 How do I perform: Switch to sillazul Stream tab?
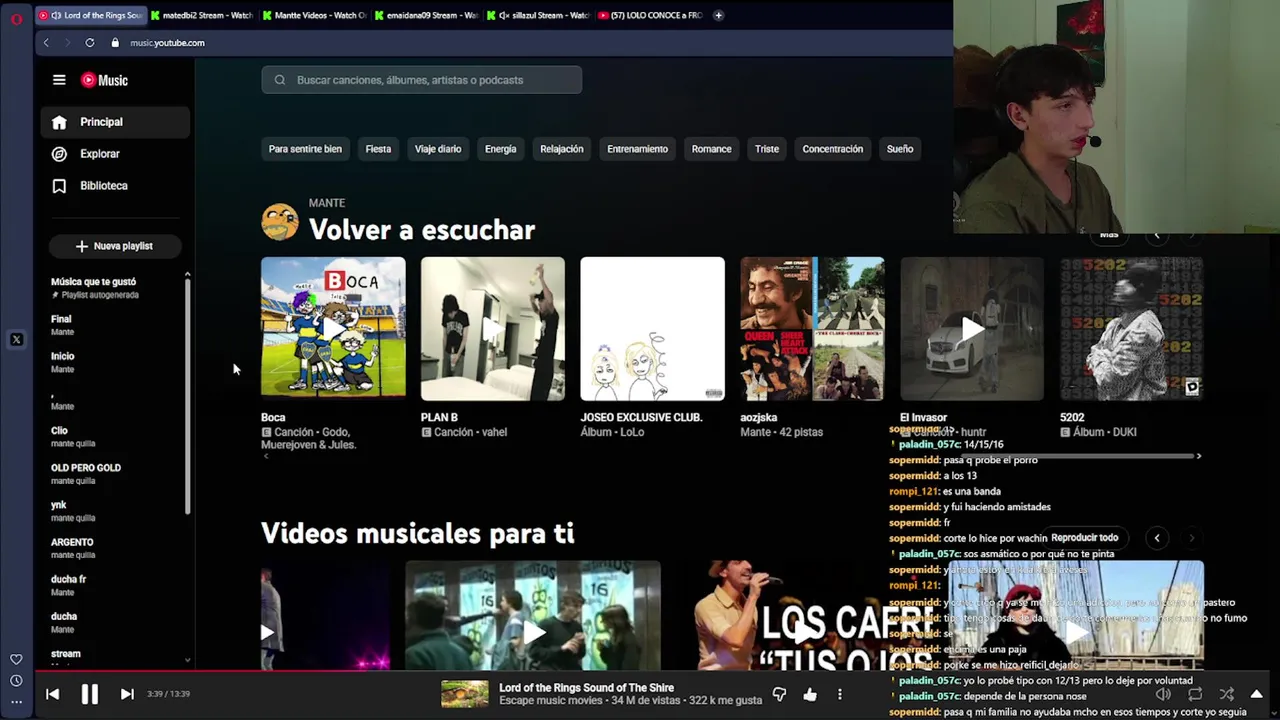[539, 15]
